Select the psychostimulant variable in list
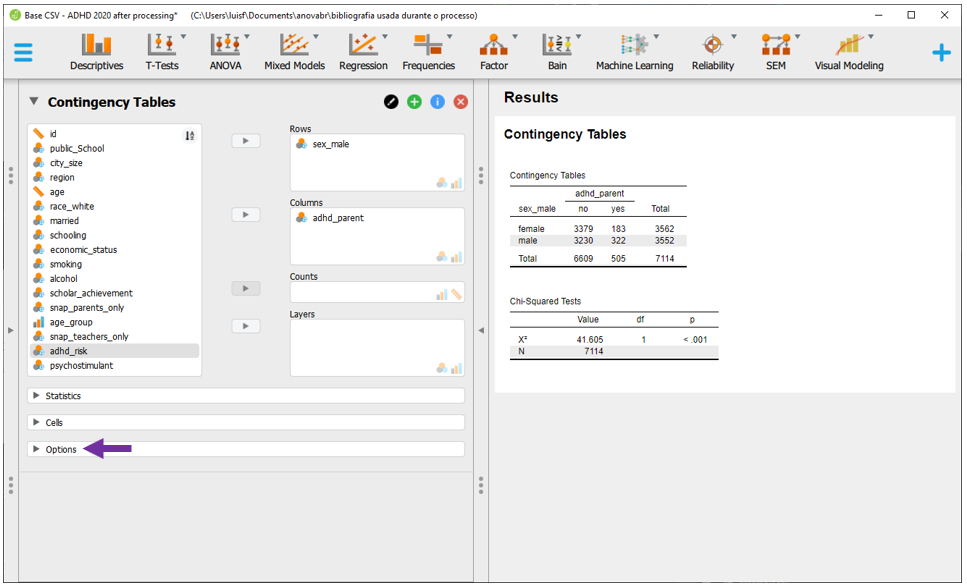The image size is (967, 586). click(81, 366)
